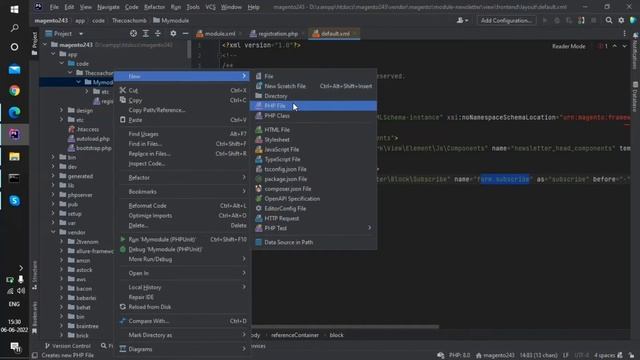
Task: Open Windows Start menu
Action: (x=14, y=9)
